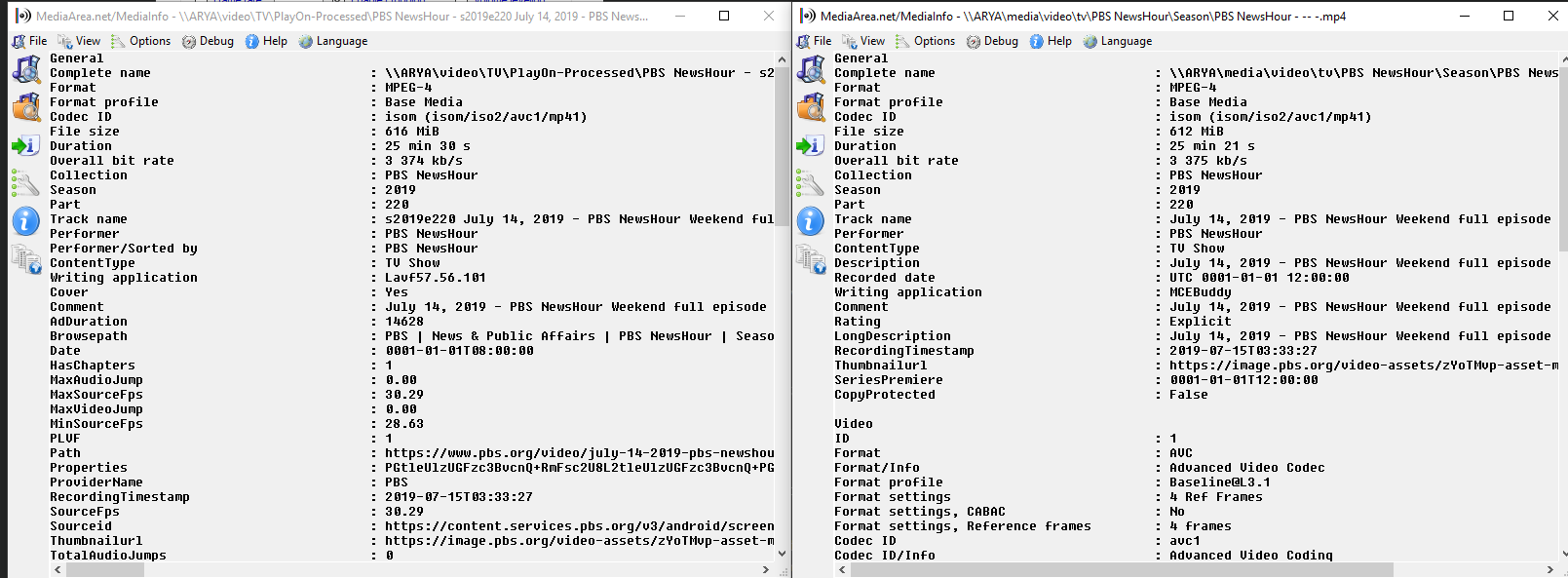Click Rating value Explicit
Image resolution: width=1568 pixels, height=578 pixels.
pyautogui.click(x=1201, y=322)
